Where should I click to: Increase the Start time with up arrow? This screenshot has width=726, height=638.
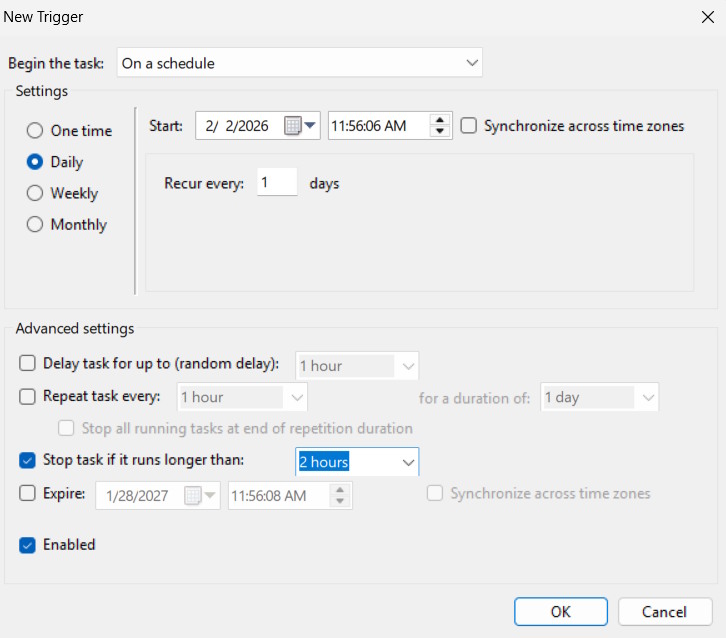[440, 120]
